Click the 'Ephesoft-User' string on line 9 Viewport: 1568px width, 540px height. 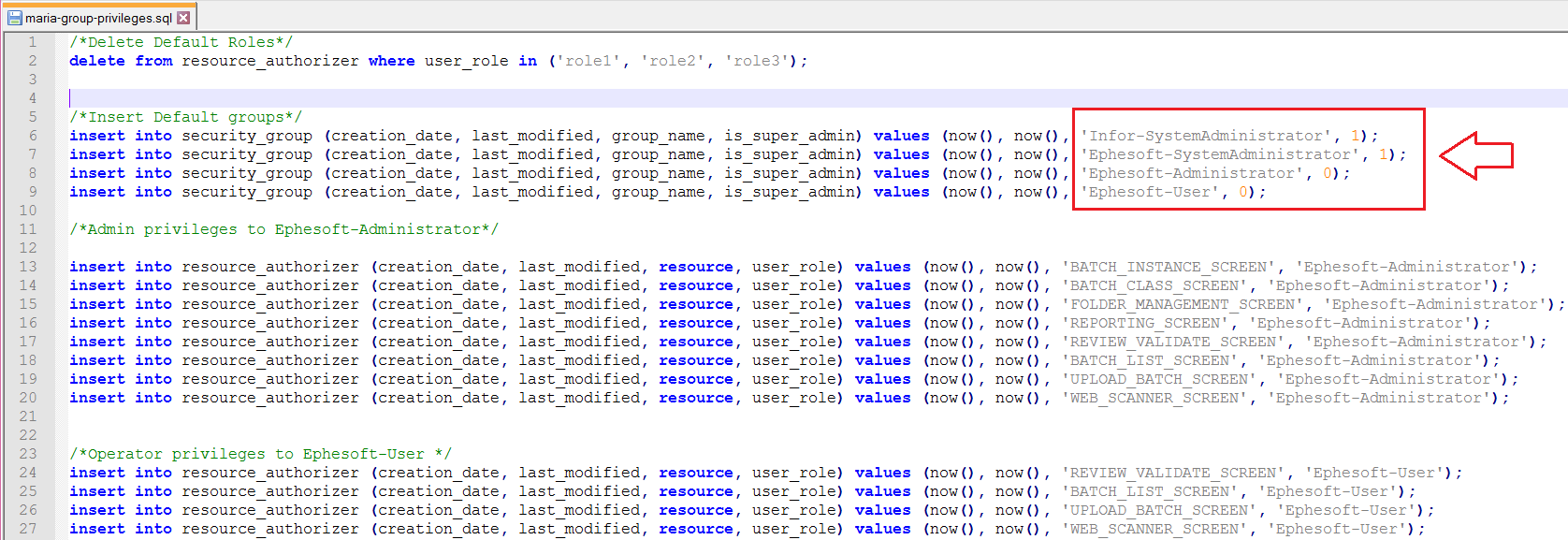(x=1150, y=192)
